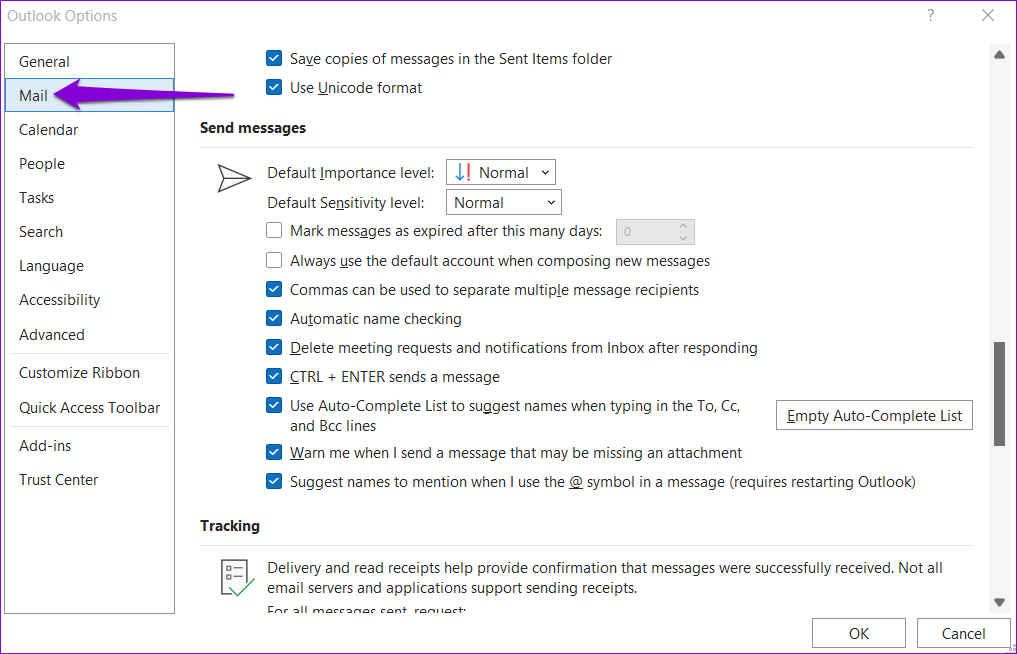
Task: Confirm with the OK button
Action: 859,634
